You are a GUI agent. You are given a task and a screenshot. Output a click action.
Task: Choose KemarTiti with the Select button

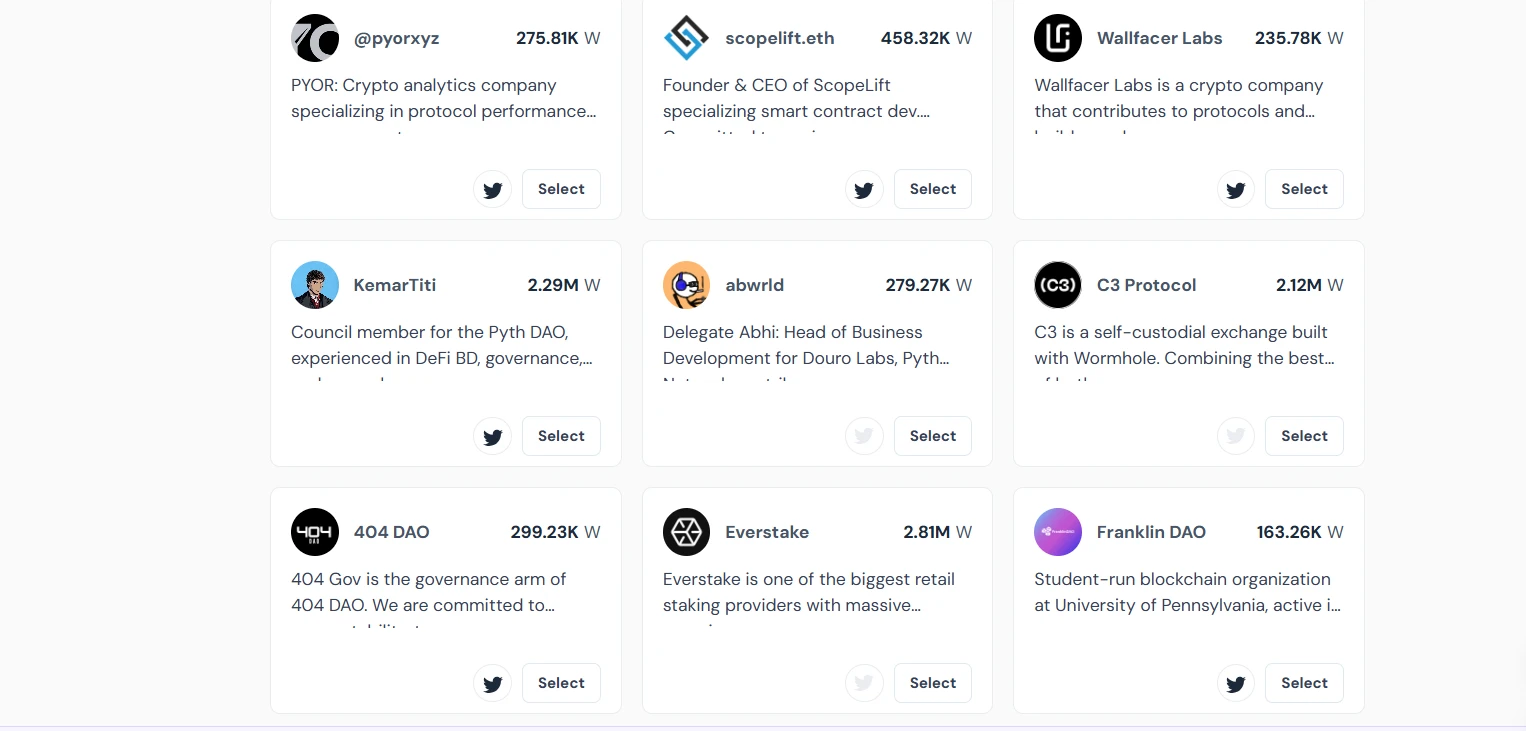561,436
